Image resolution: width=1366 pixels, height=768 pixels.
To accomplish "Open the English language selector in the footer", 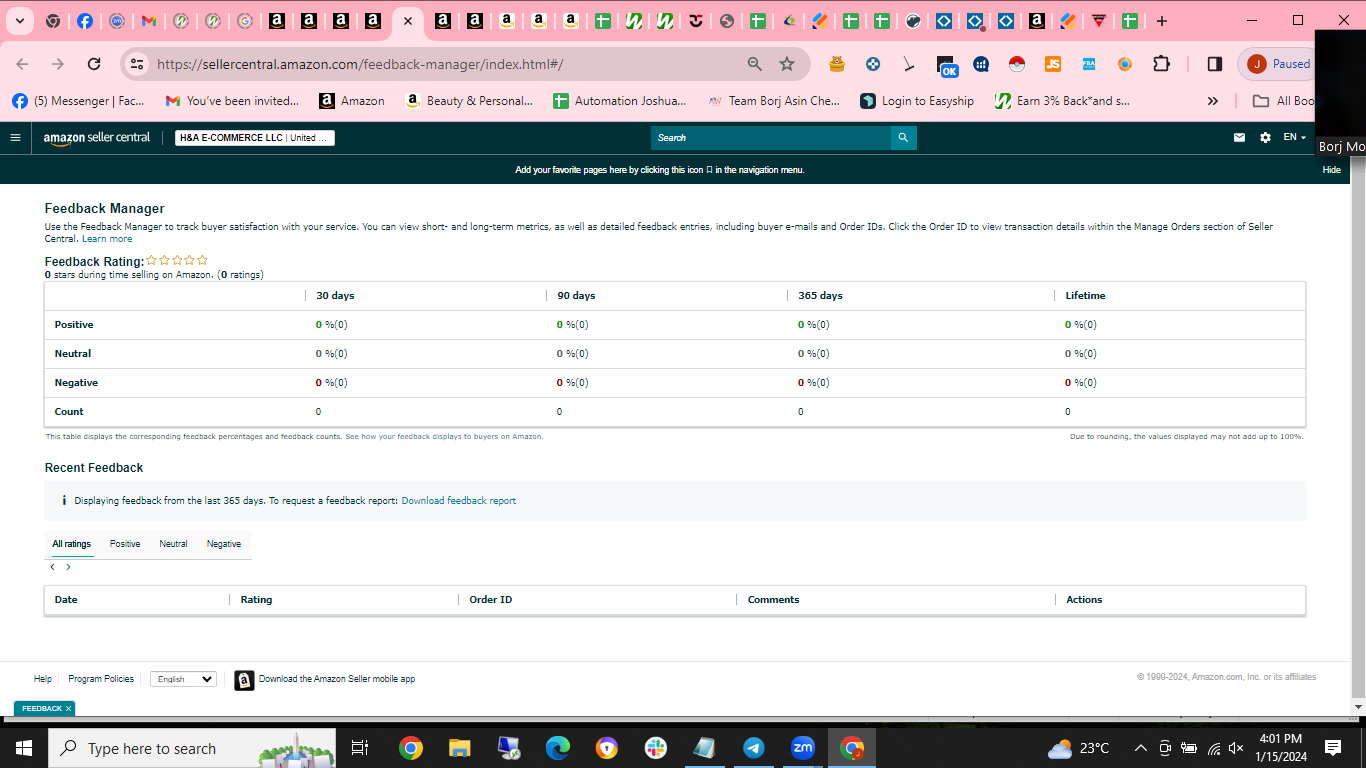I will point(183,679).
